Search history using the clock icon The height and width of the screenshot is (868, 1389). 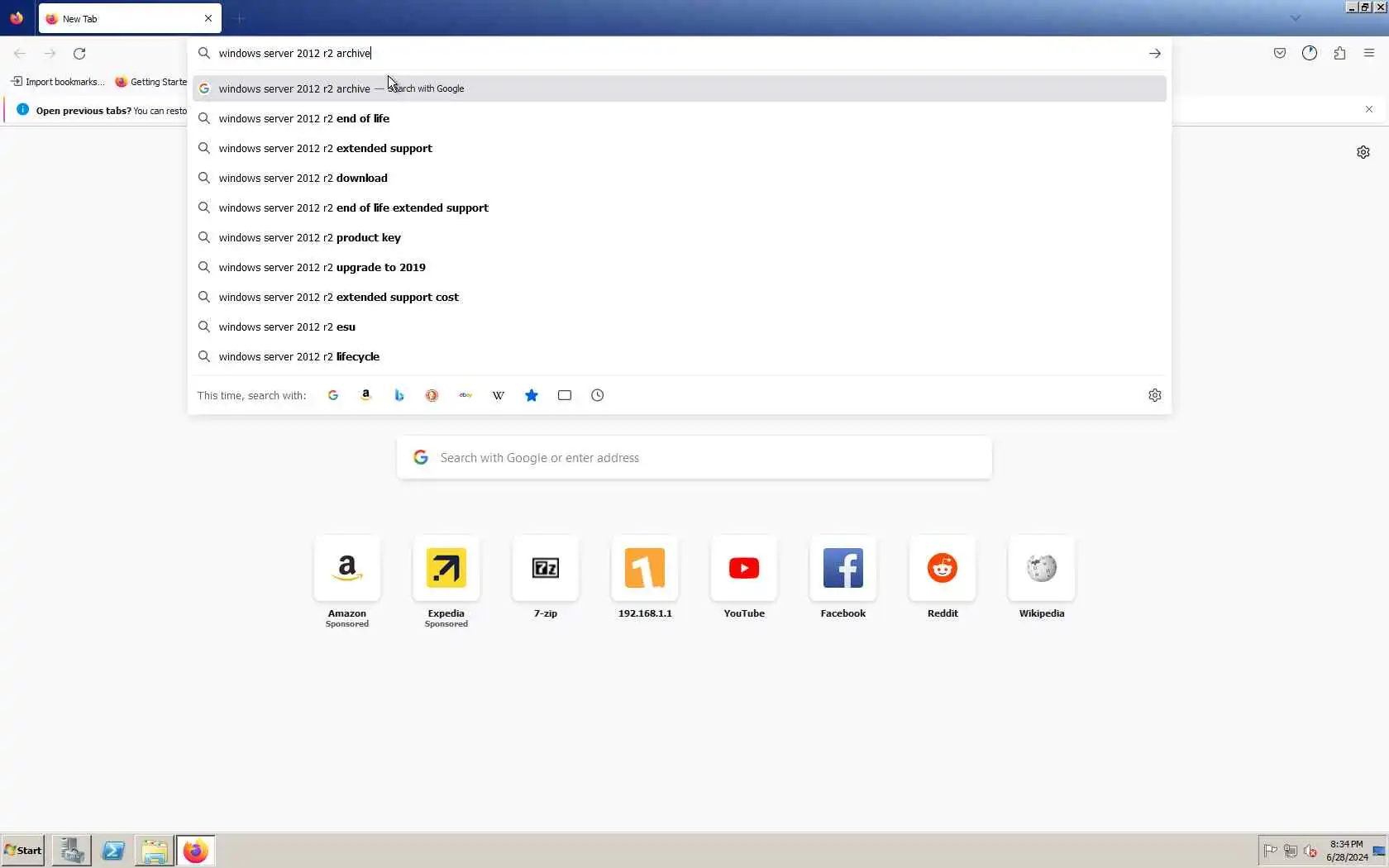click(x=598, y=395)
